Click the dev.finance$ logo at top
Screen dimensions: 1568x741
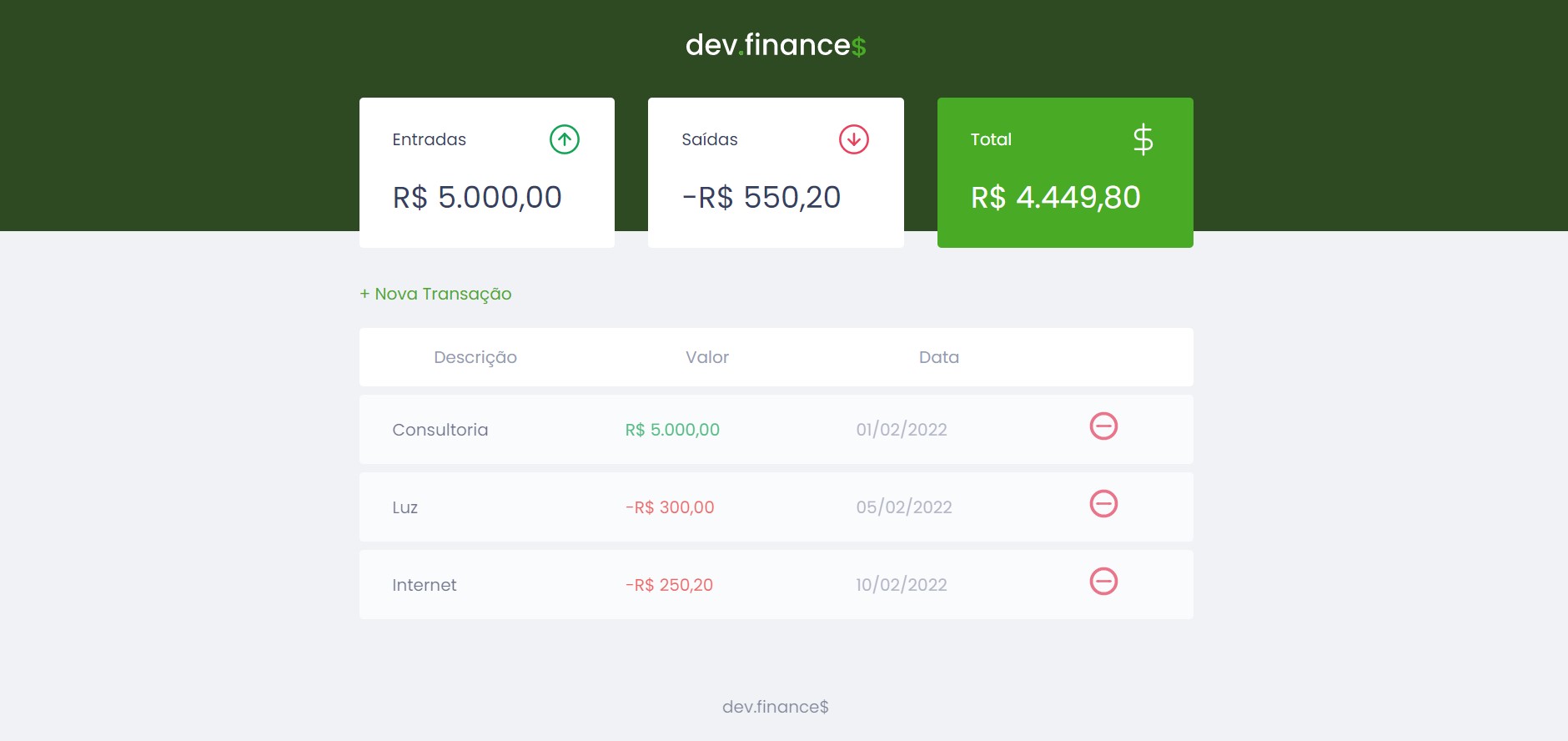coord(775,45)
